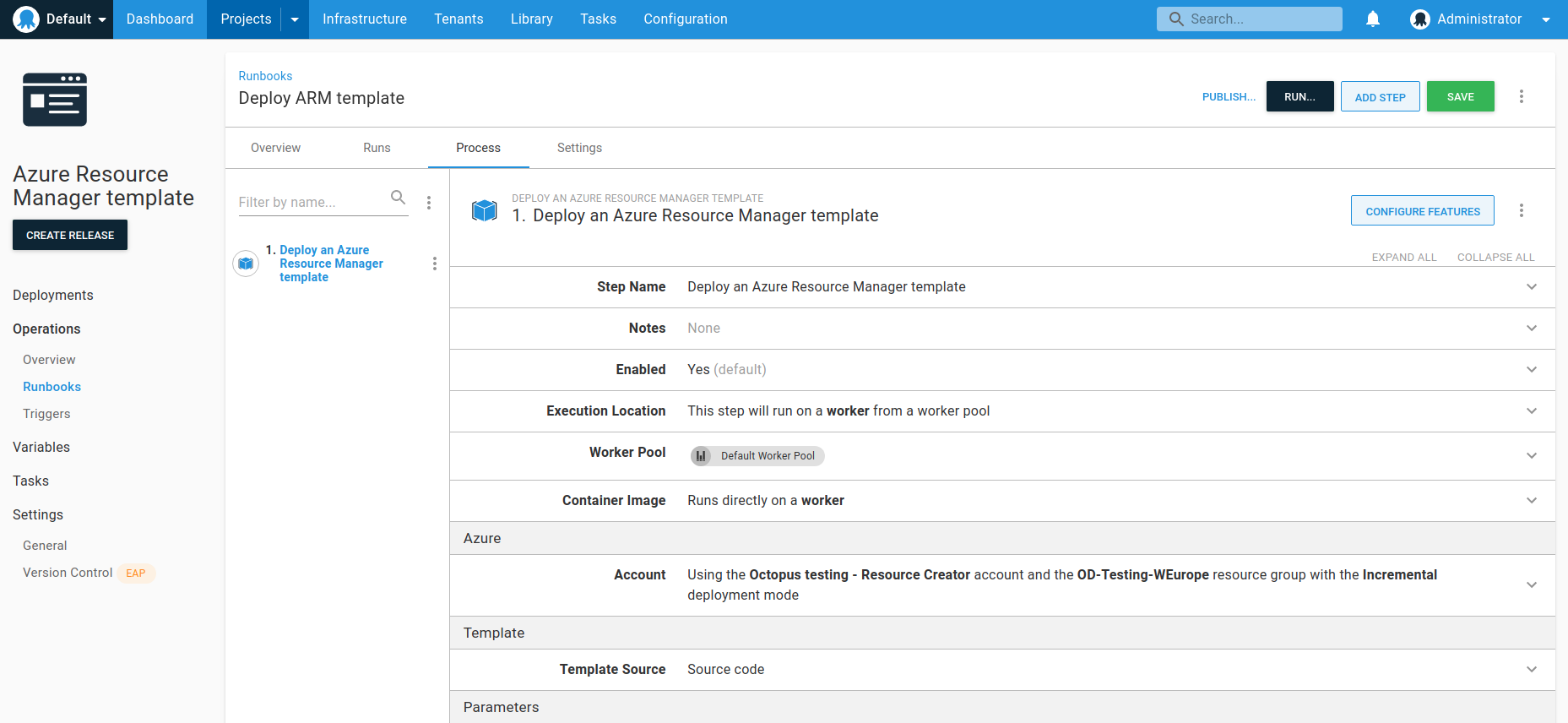Focus the top Search field
The height and width of the screenshot is (723, 1568).
1249,19
